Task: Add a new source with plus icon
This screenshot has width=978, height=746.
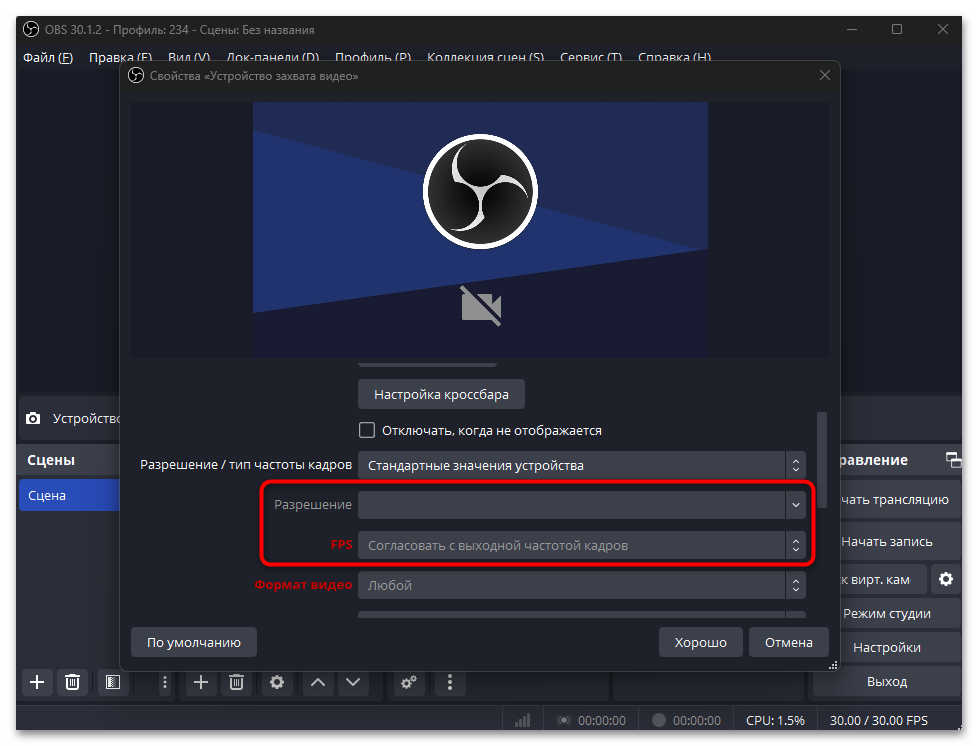Action: 201,682
